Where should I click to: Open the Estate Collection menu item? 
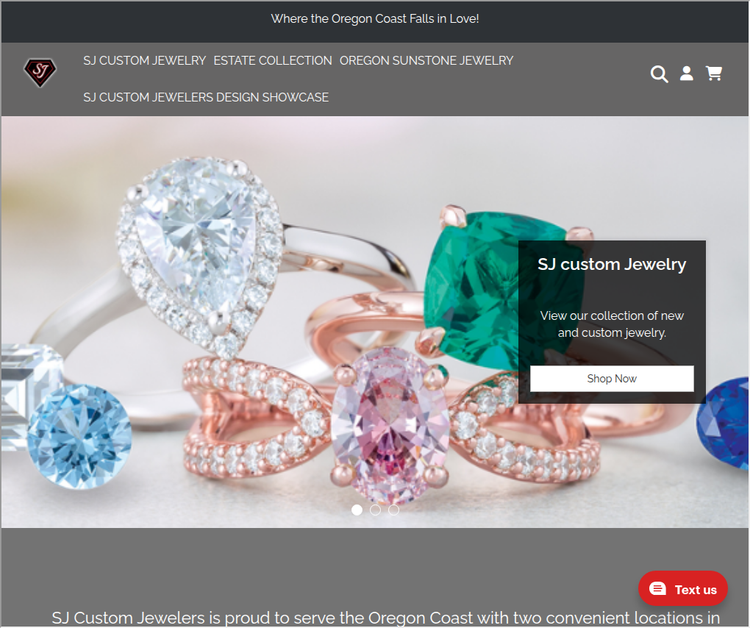[x=273, y=61]
